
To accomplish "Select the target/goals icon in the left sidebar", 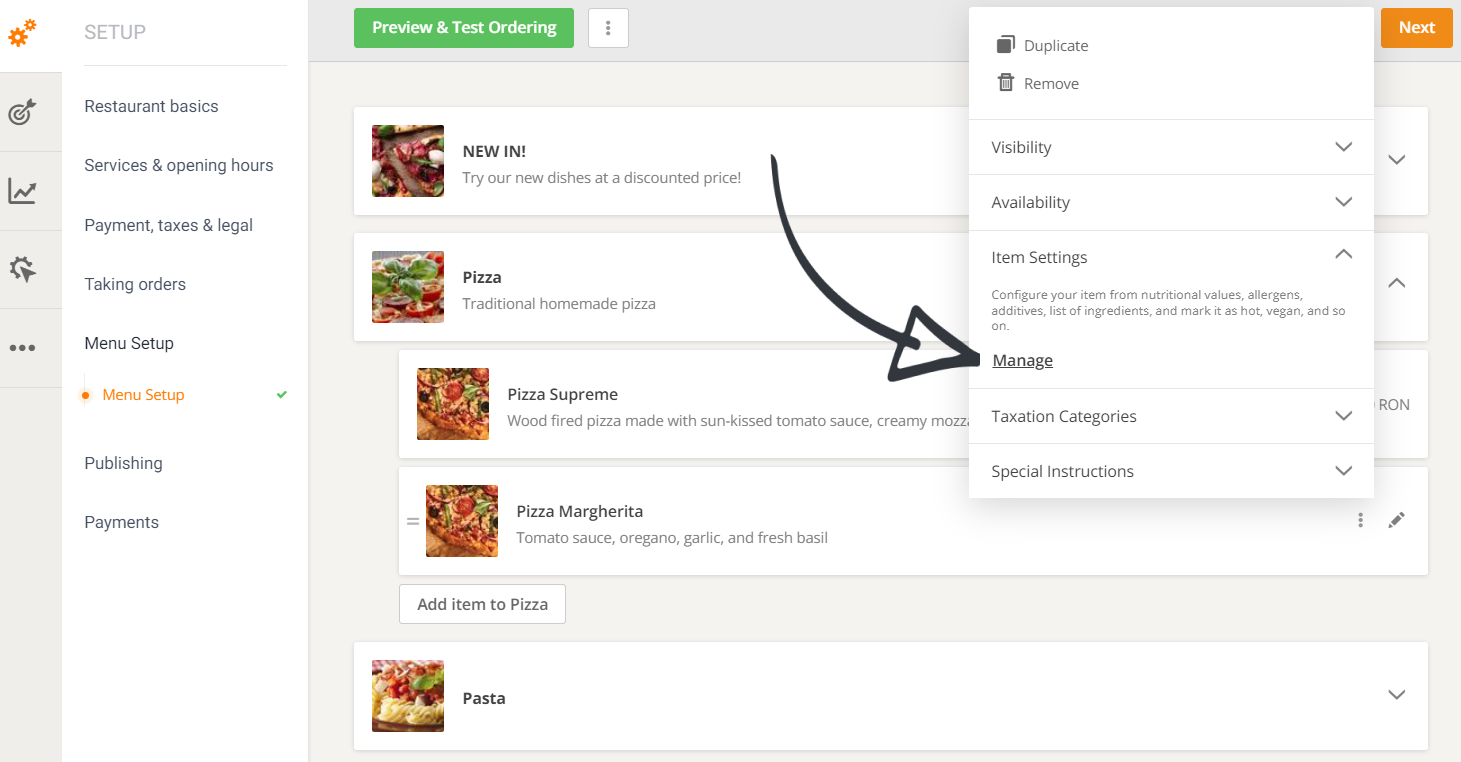I will 30,111.
